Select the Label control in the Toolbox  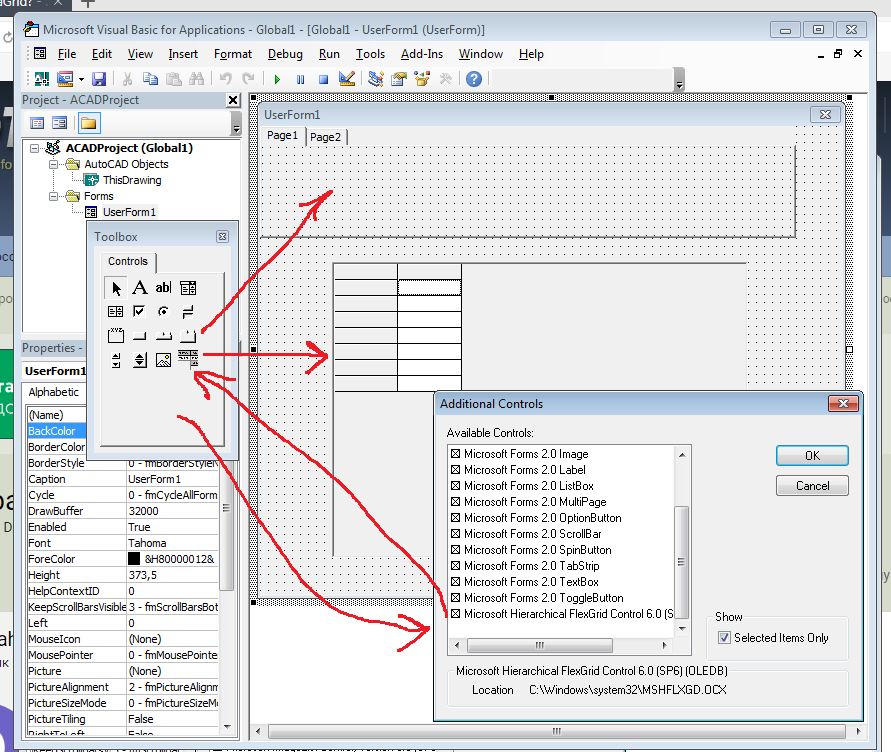click(140, 288)
